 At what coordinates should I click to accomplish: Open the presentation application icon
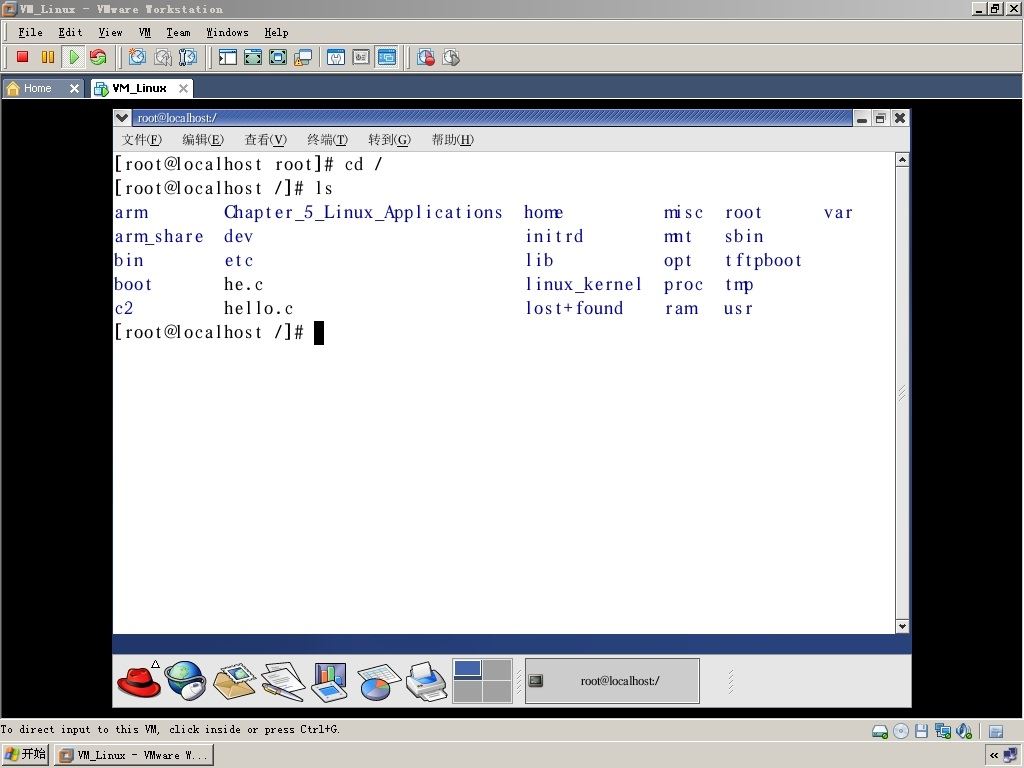pos(329,681)
